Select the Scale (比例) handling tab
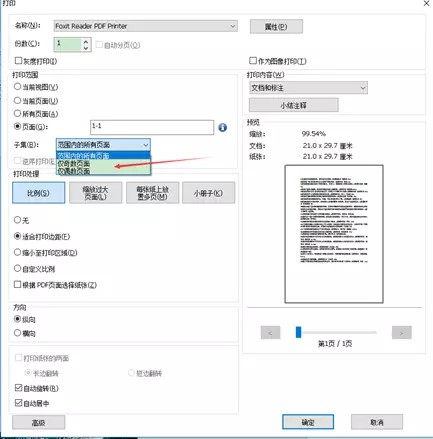 point(39,193)
